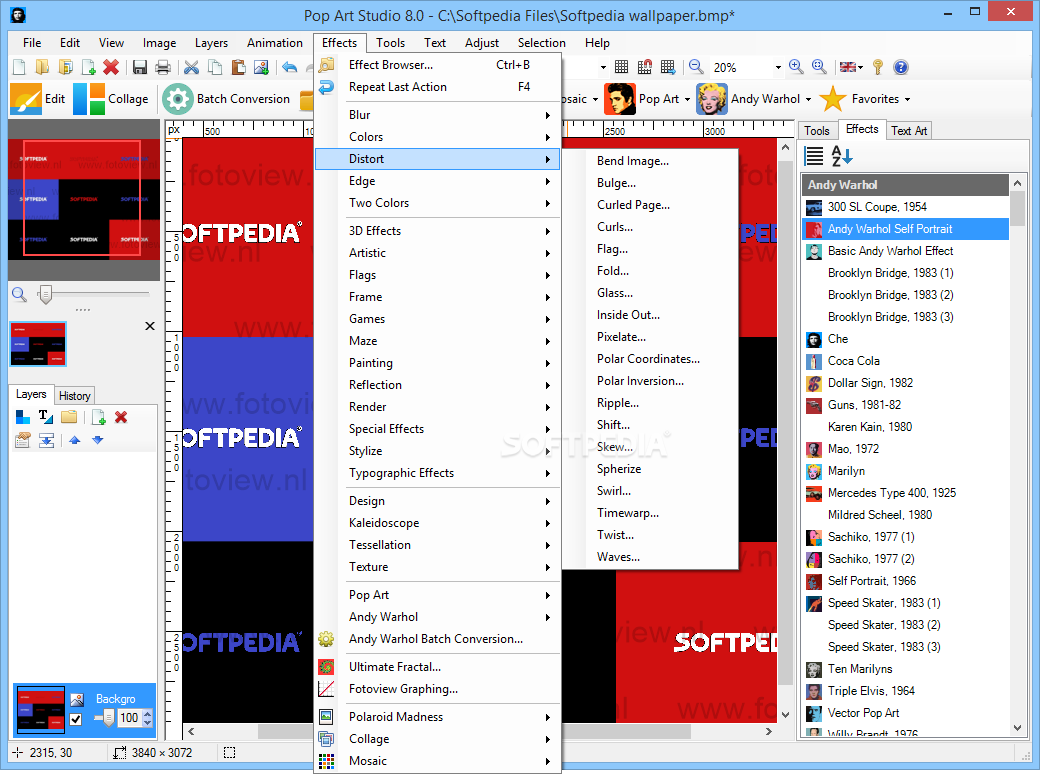Click the Cut scissors icon

192,67
